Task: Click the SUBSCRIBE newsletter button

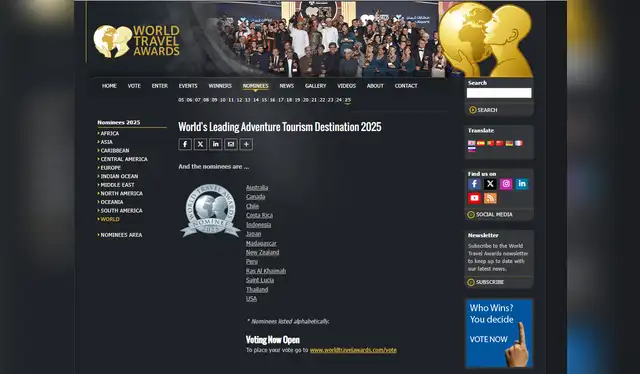Action: pos(486,282)
